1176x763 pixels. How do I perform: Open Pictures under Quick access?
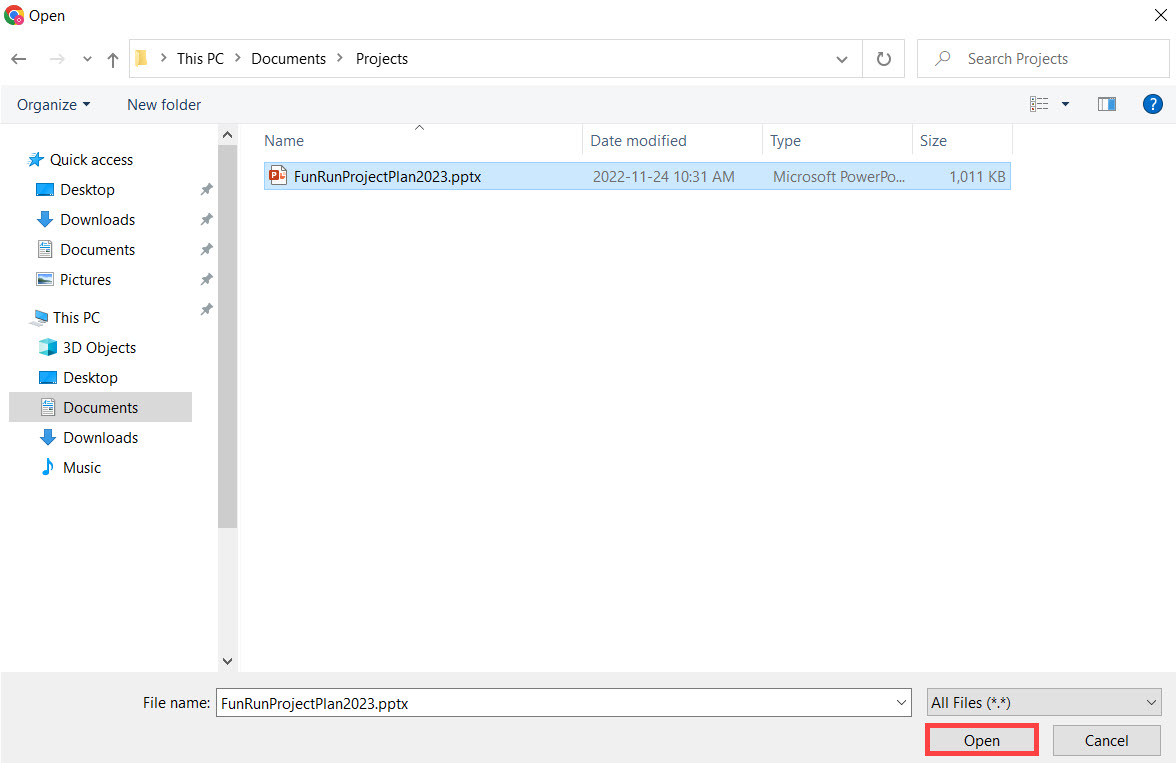point(85,280)
